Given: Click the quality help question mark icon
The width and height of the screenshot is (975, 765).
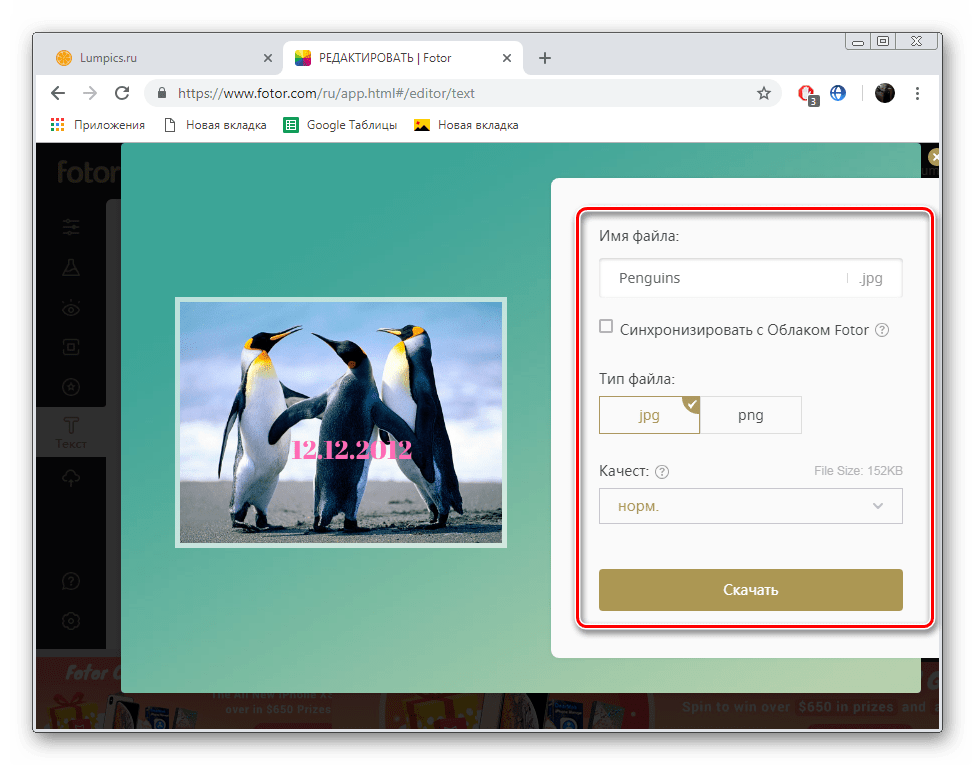Looking at the screenshot, I should tap(662, 472).
